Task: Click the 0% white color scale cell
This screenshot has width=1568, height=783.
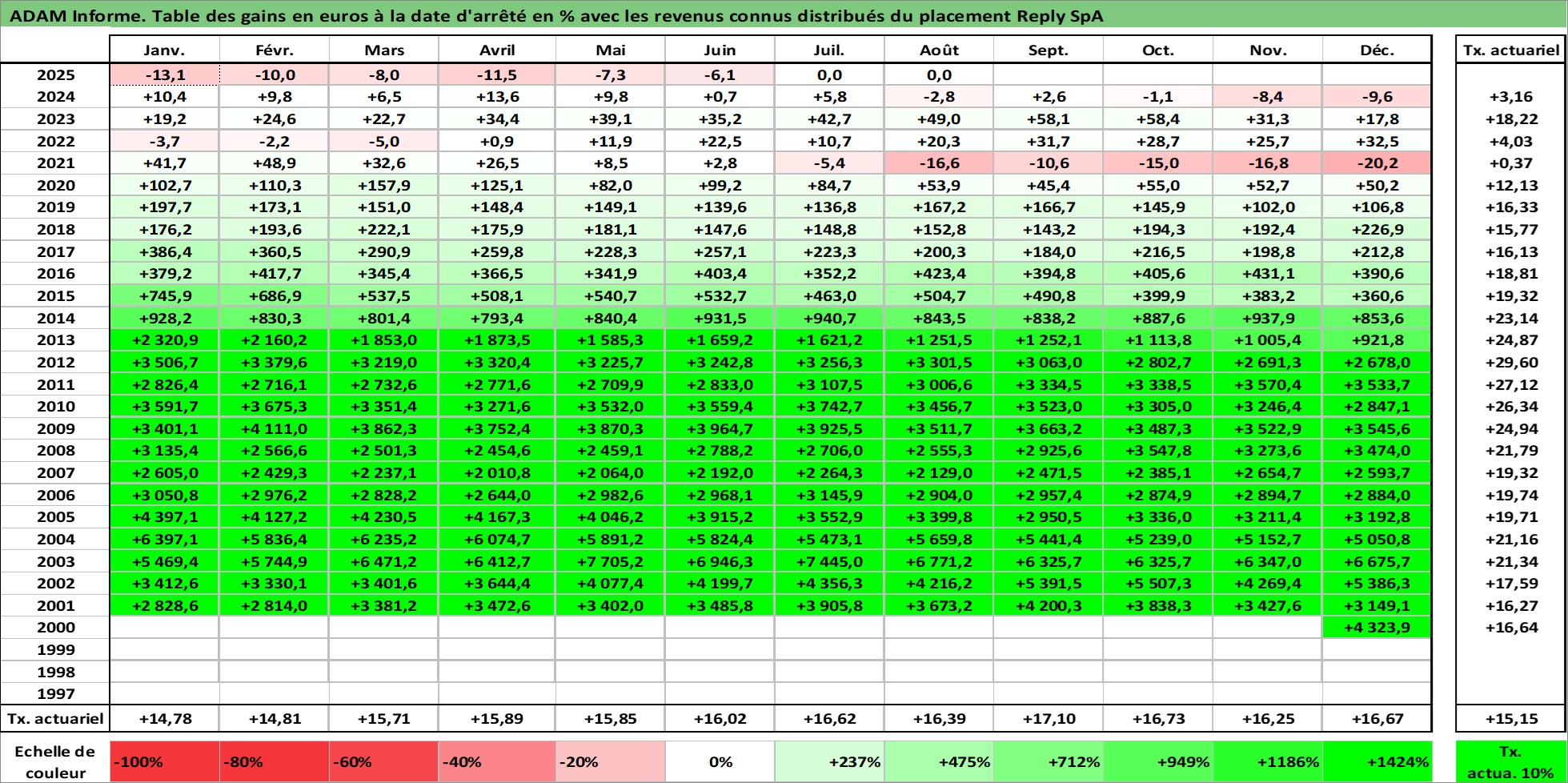Action: (720, 761)
